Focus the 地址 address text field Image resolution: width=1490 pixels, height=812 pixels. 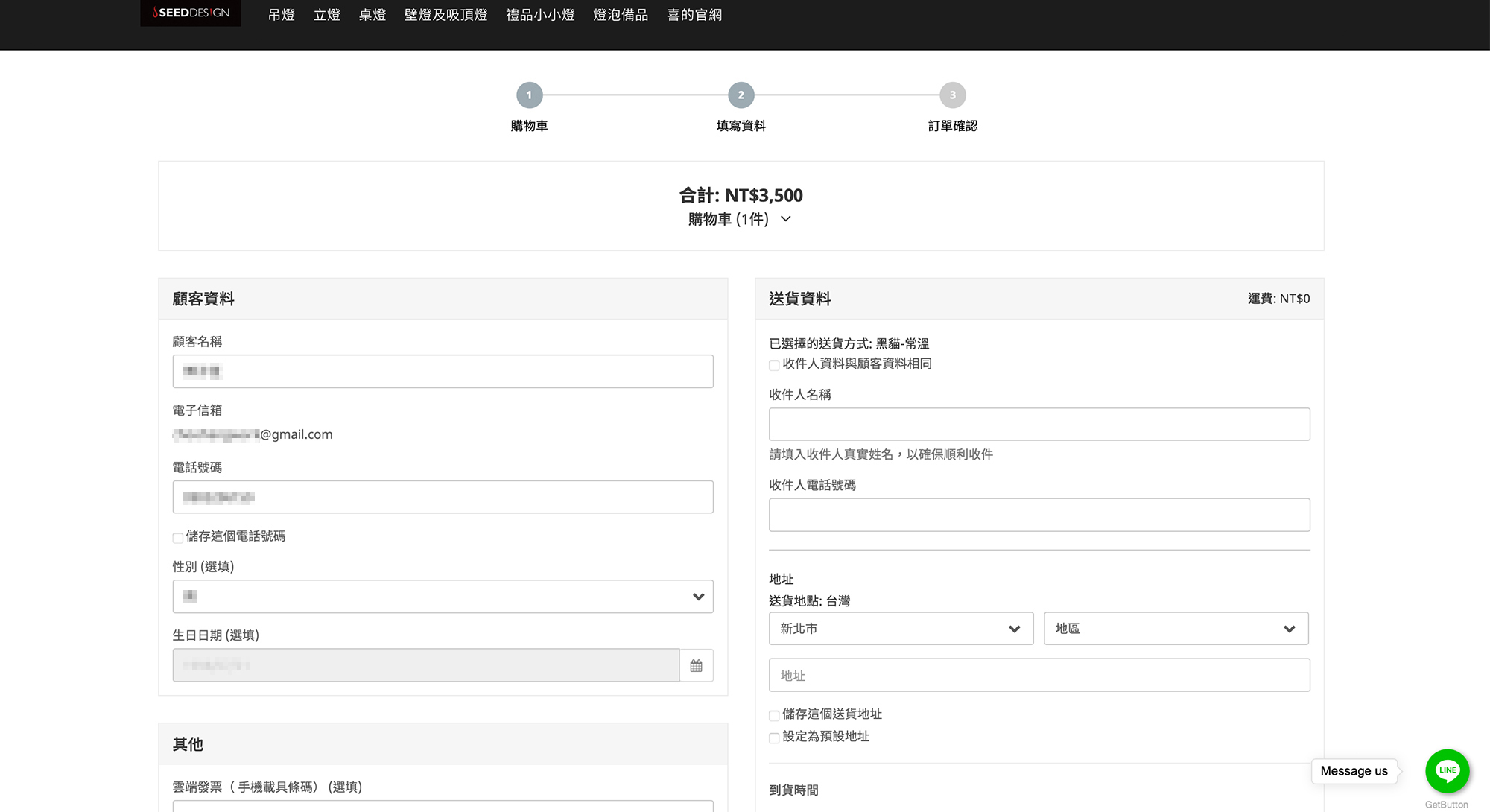1039,675
